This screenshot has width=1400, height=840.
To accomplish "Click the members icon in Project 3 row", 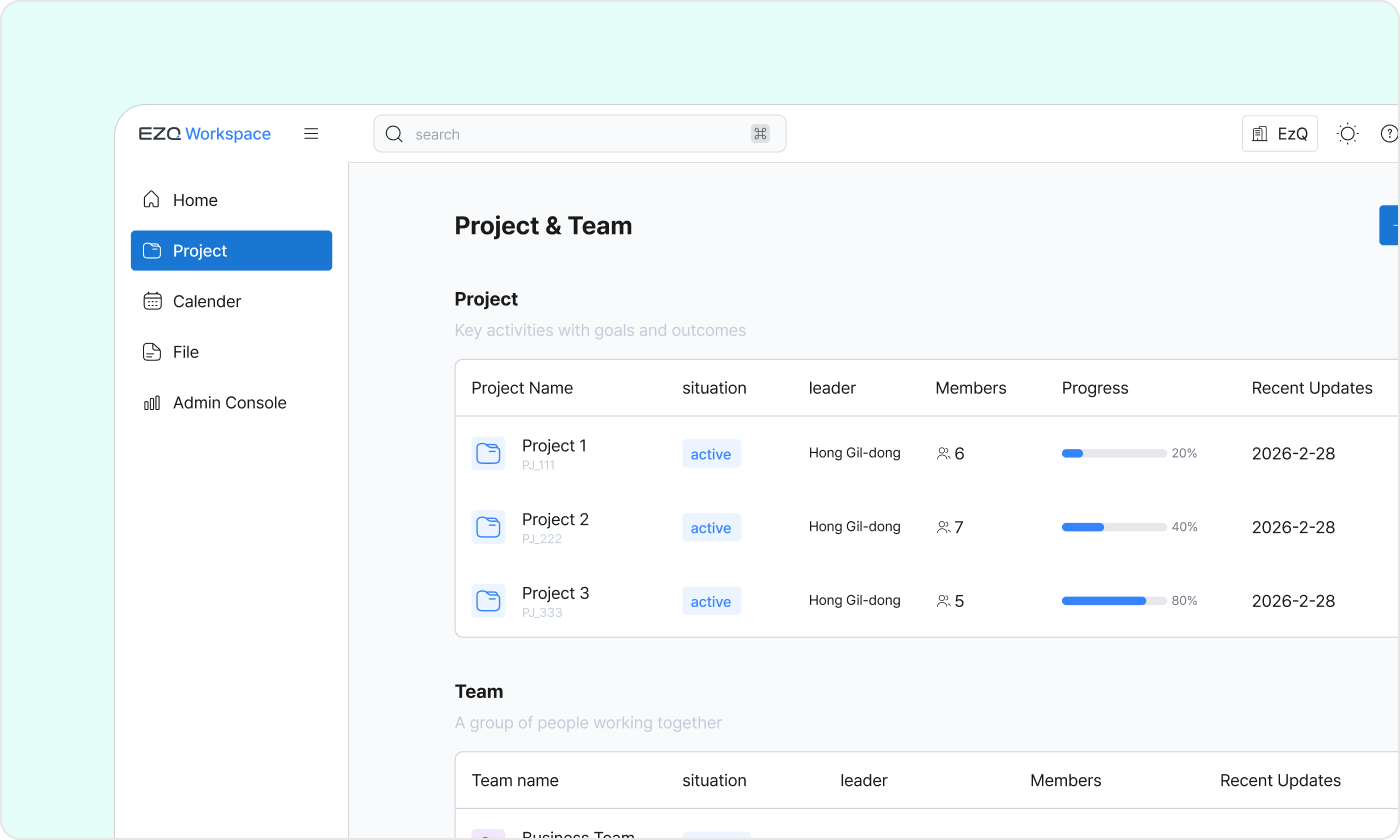I will pos(943,601).
